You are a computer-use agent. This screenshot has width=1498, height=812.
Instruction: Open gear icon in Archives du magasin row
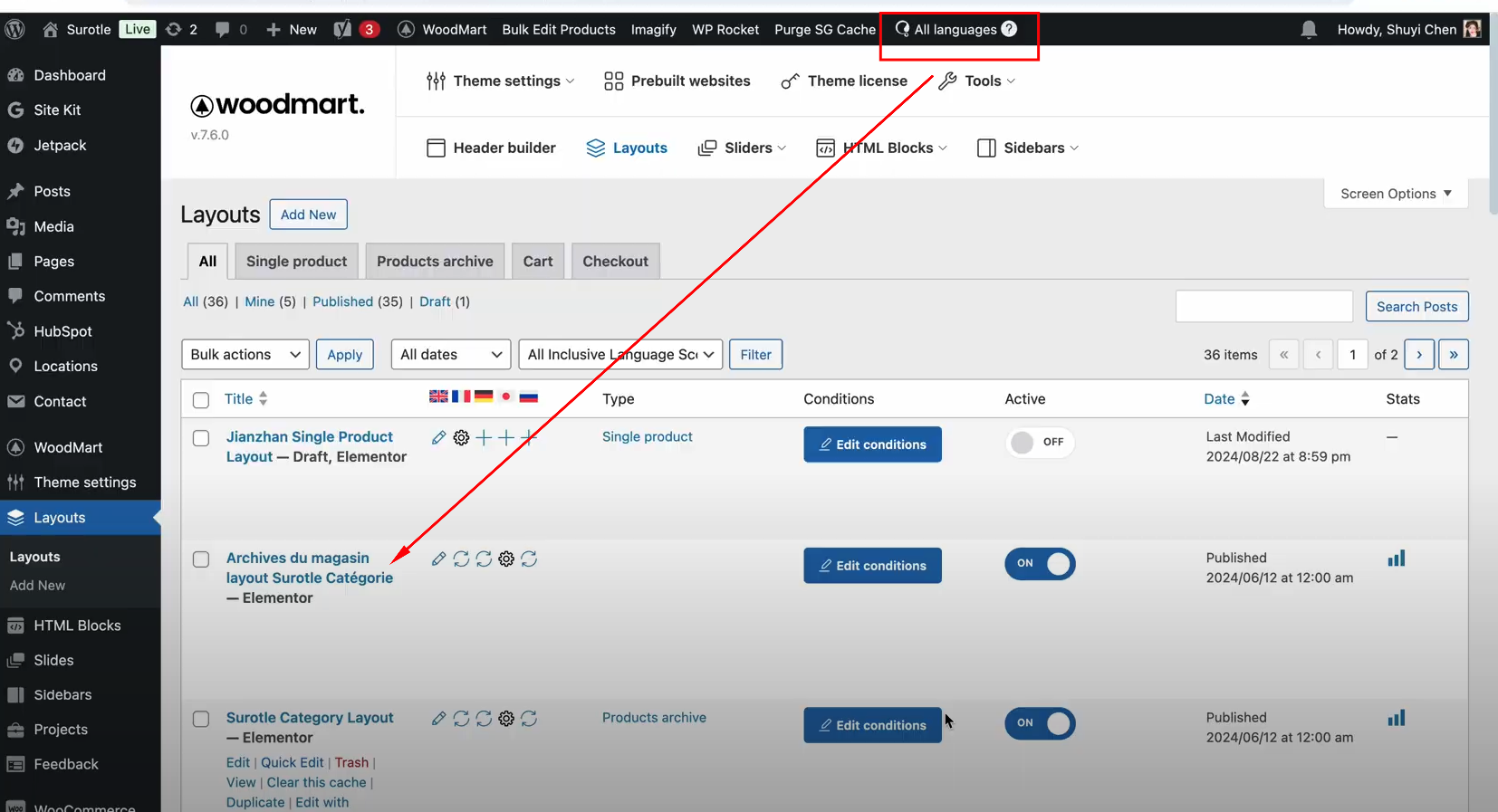tap(506, 559)
